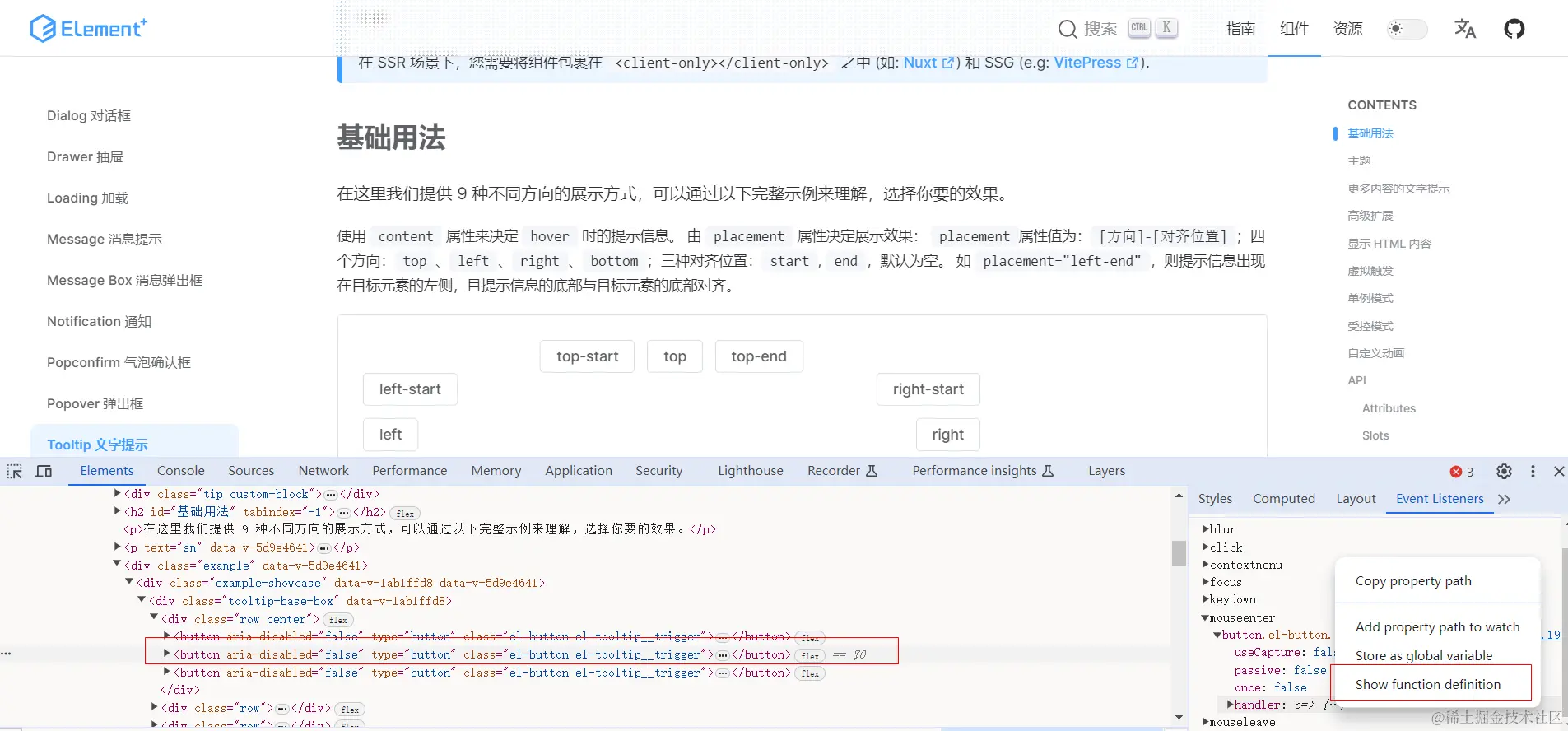
Task: Collapse the tooltip-base-box div node
Action: [x=142, y=600]
